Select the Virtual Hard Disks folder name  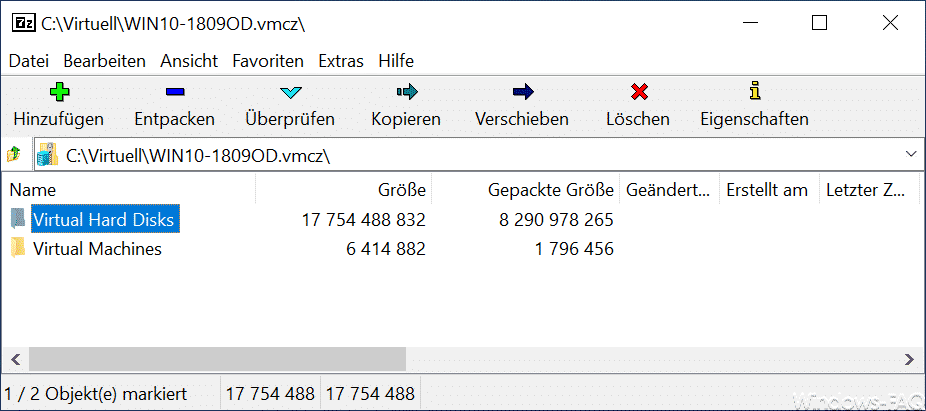click(x=104, y=220)
